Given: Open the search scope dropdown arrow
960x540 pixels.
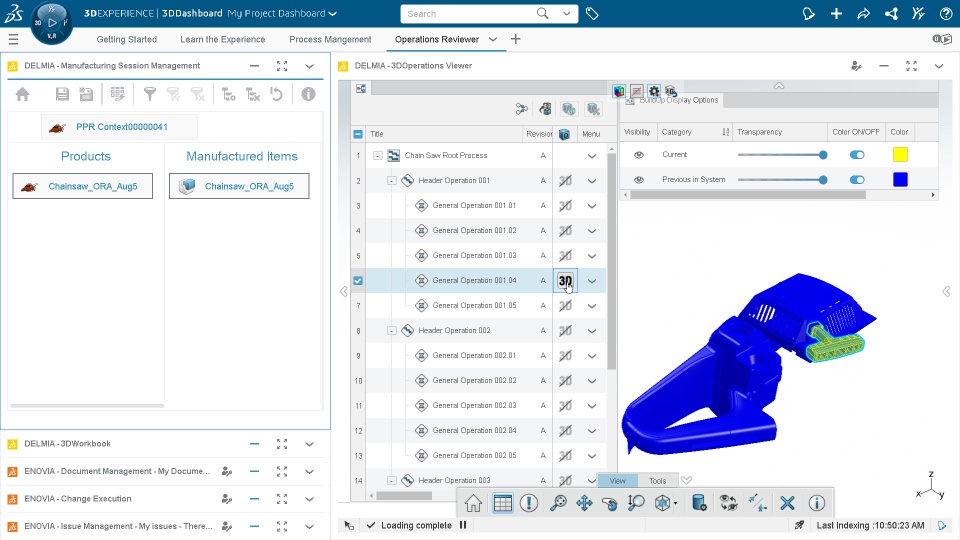Looking at the screenshot, I should click(x=566, y=13).
